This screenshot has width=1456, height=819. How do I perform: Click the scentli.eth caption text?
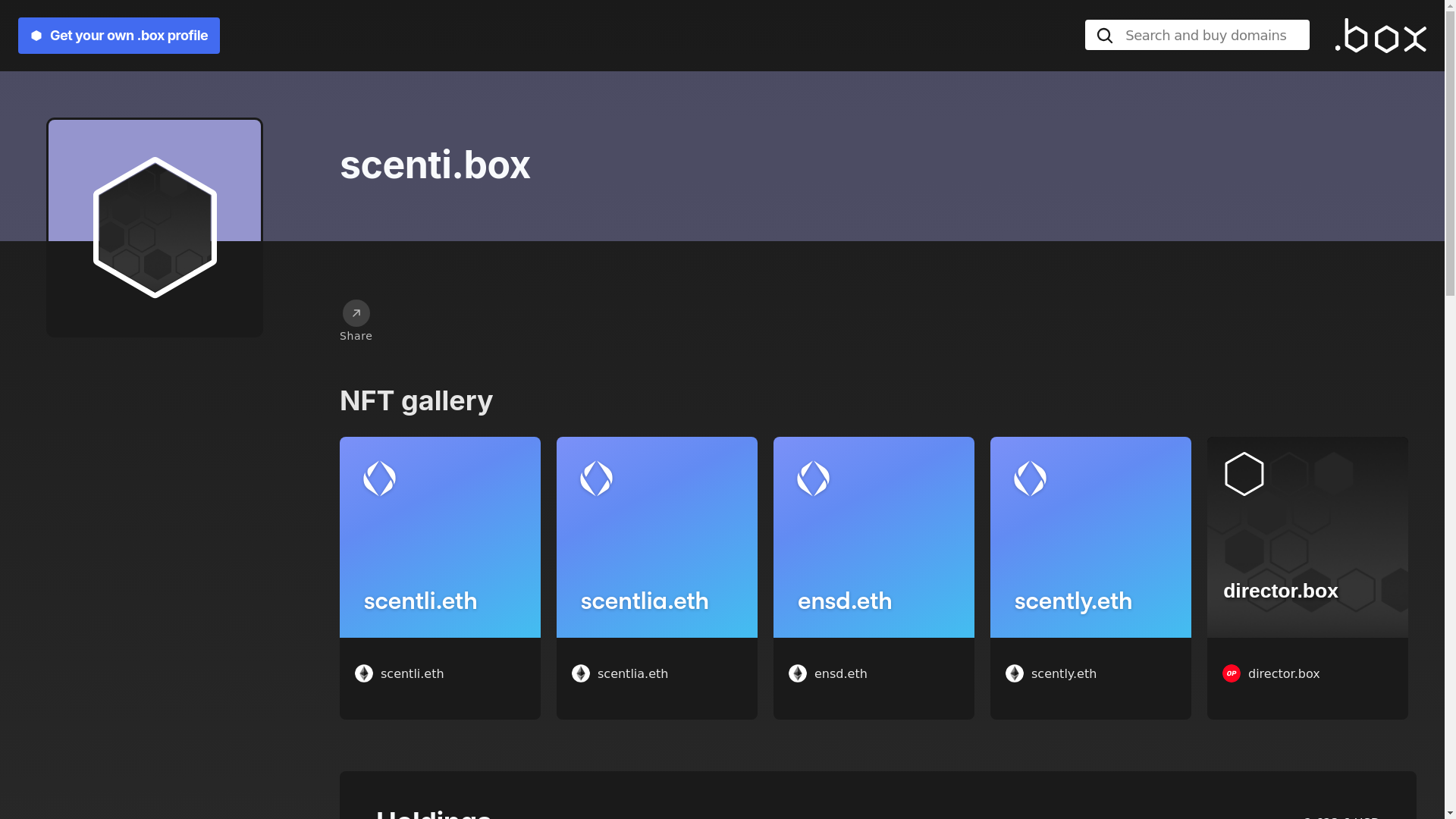click(x=412, y=673)
